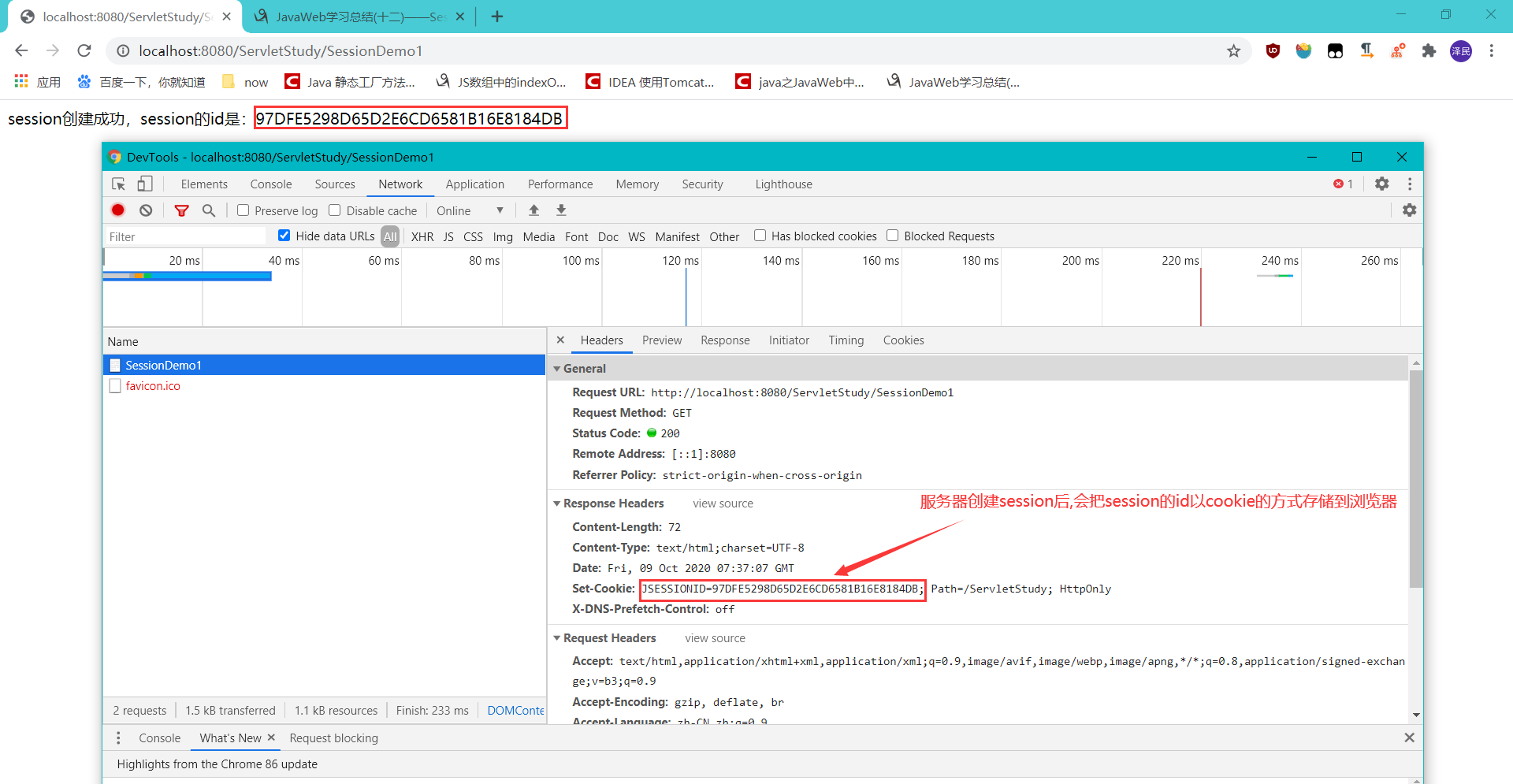Open the 百度一下 bookmark
1513x784 pixels.
click(x=141, y=82)
